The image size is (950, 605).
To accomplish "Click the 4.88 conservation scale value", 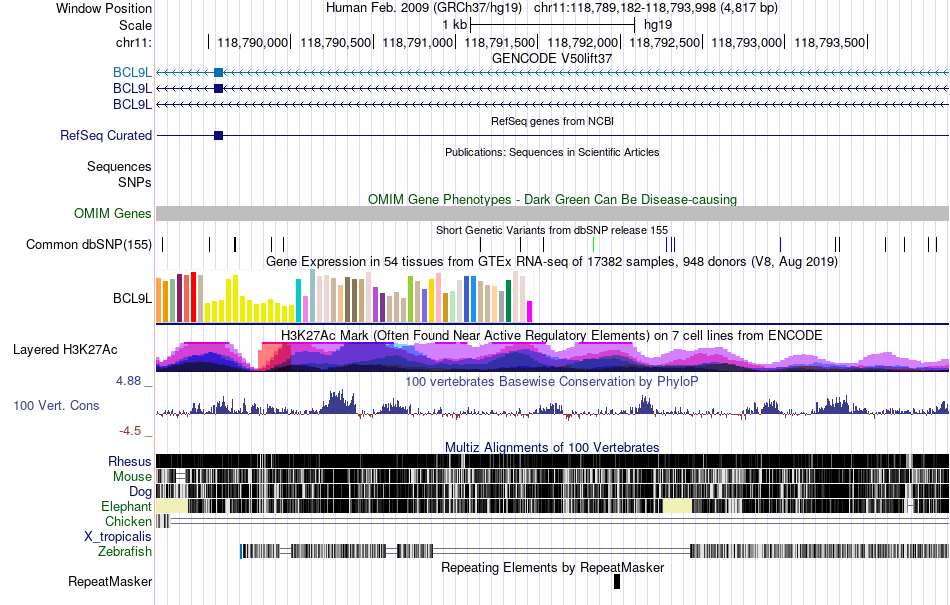I will point(128,381).
